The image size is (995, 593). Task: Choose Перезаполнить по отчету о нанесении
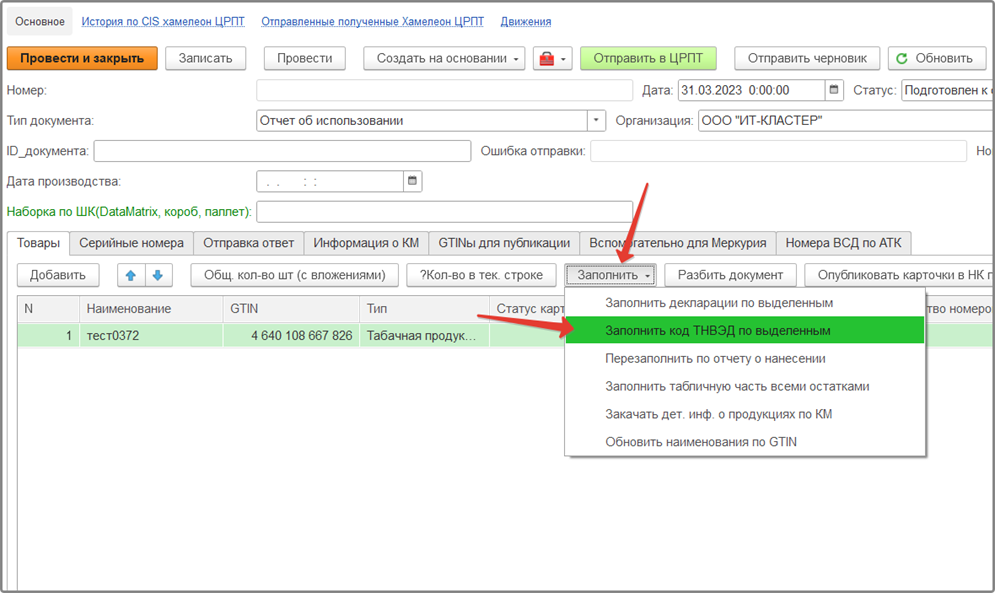click(744, 358)
